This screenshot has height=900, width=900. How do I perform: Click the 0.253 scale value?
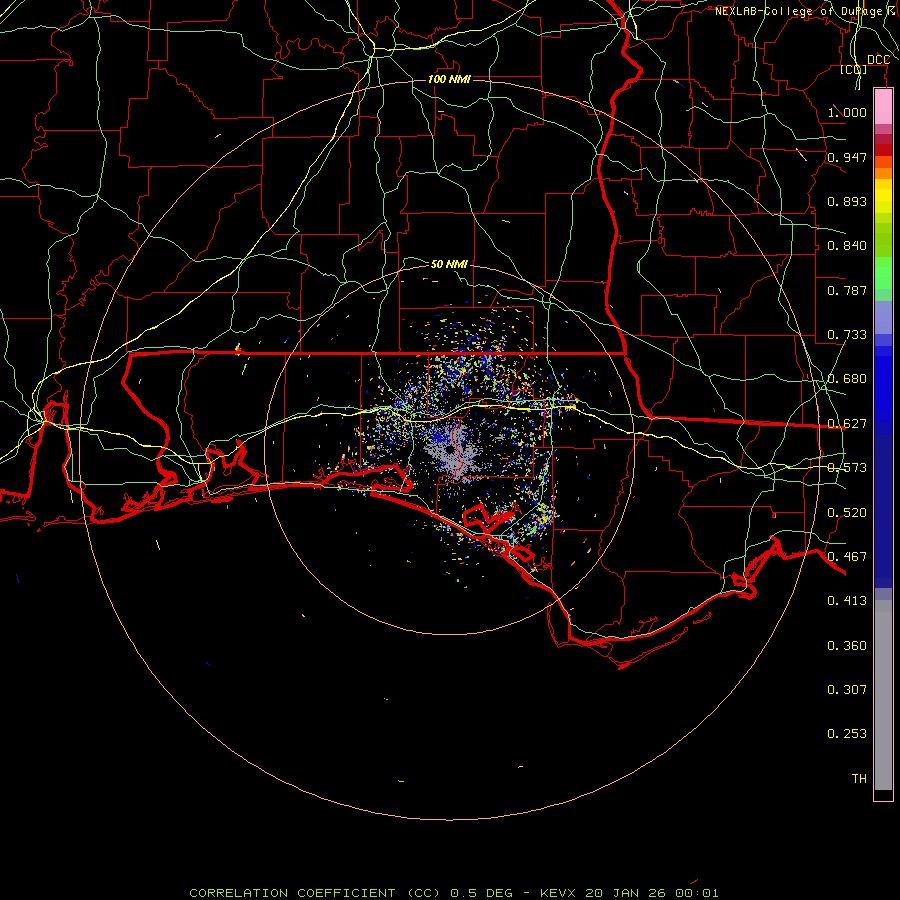tap(847, 734)
